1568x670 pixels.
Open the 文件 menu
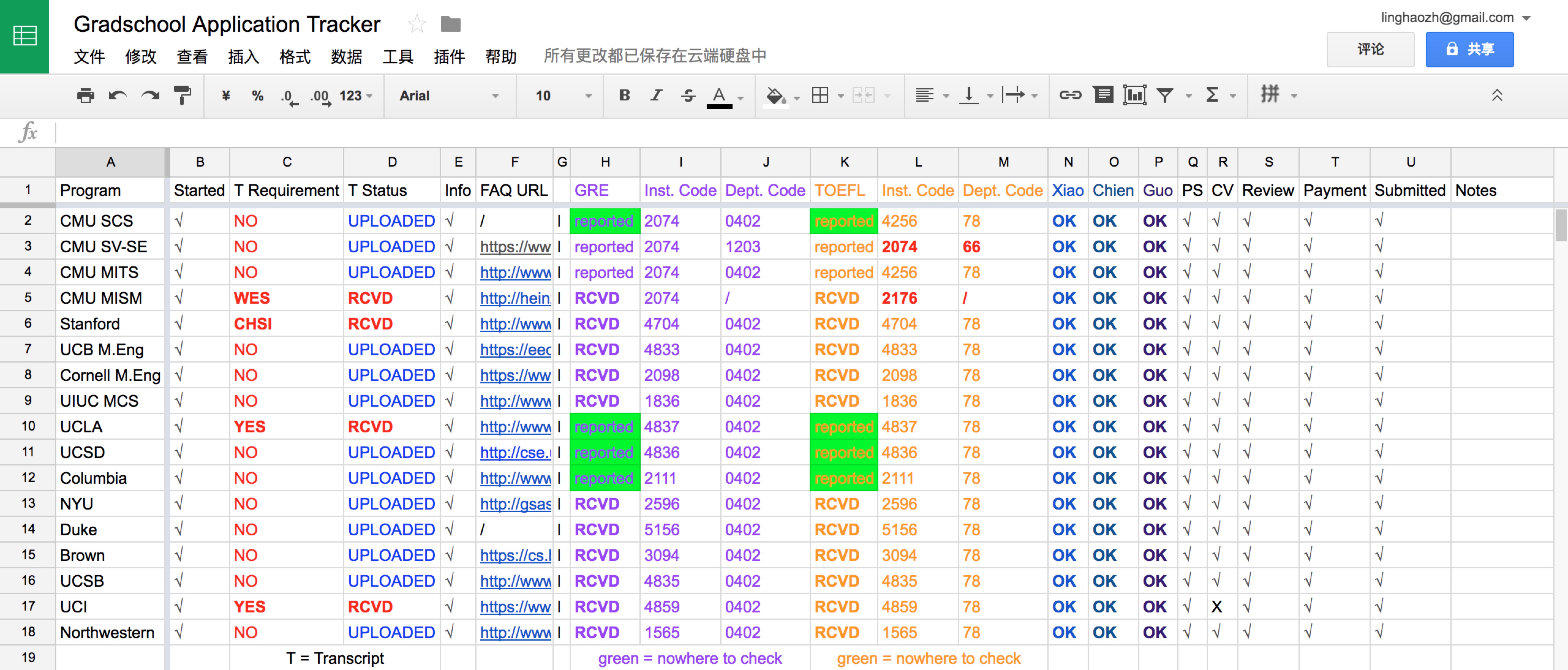[x=89, y=57]
